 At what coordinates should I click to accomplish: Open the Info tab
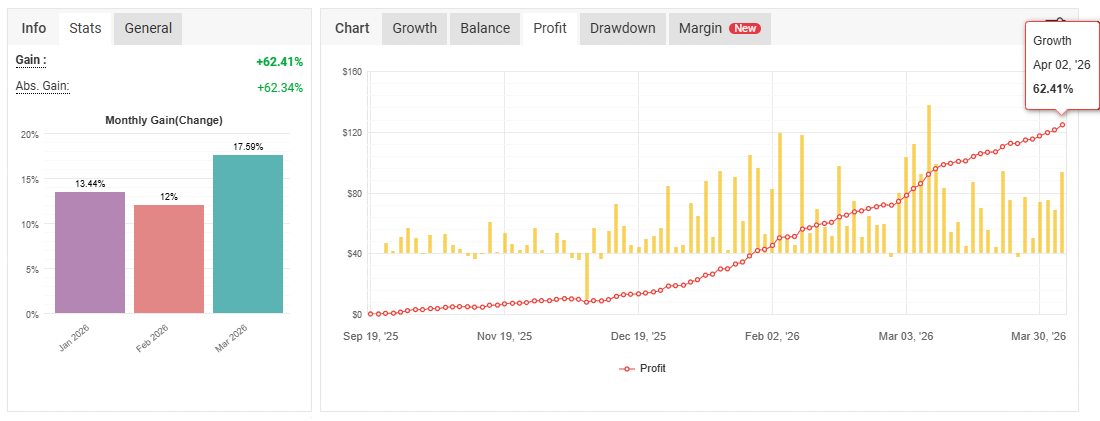tap(34, 28)
